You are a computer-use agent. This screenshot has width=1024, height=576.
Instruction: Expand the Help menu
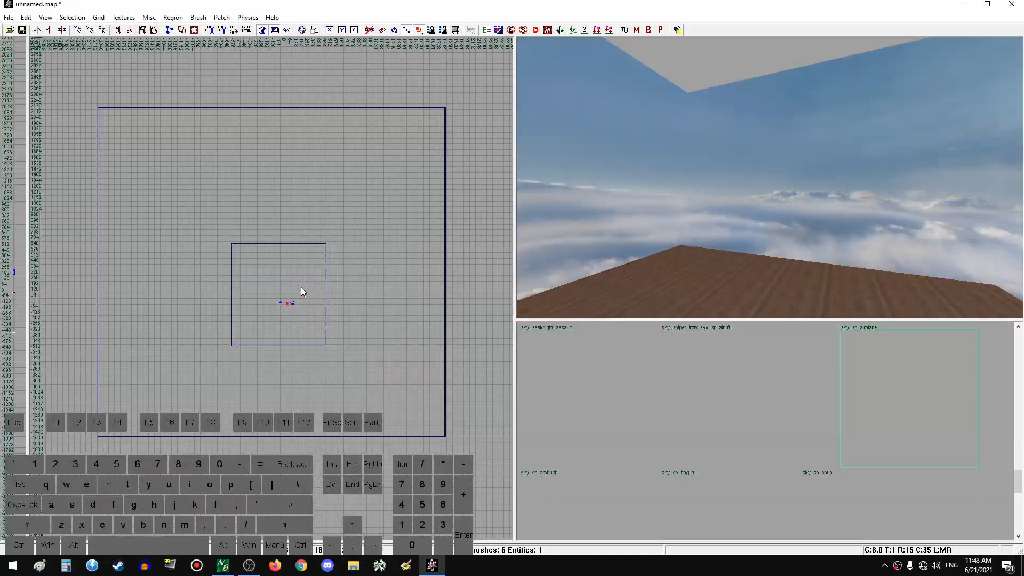(272, 18)
